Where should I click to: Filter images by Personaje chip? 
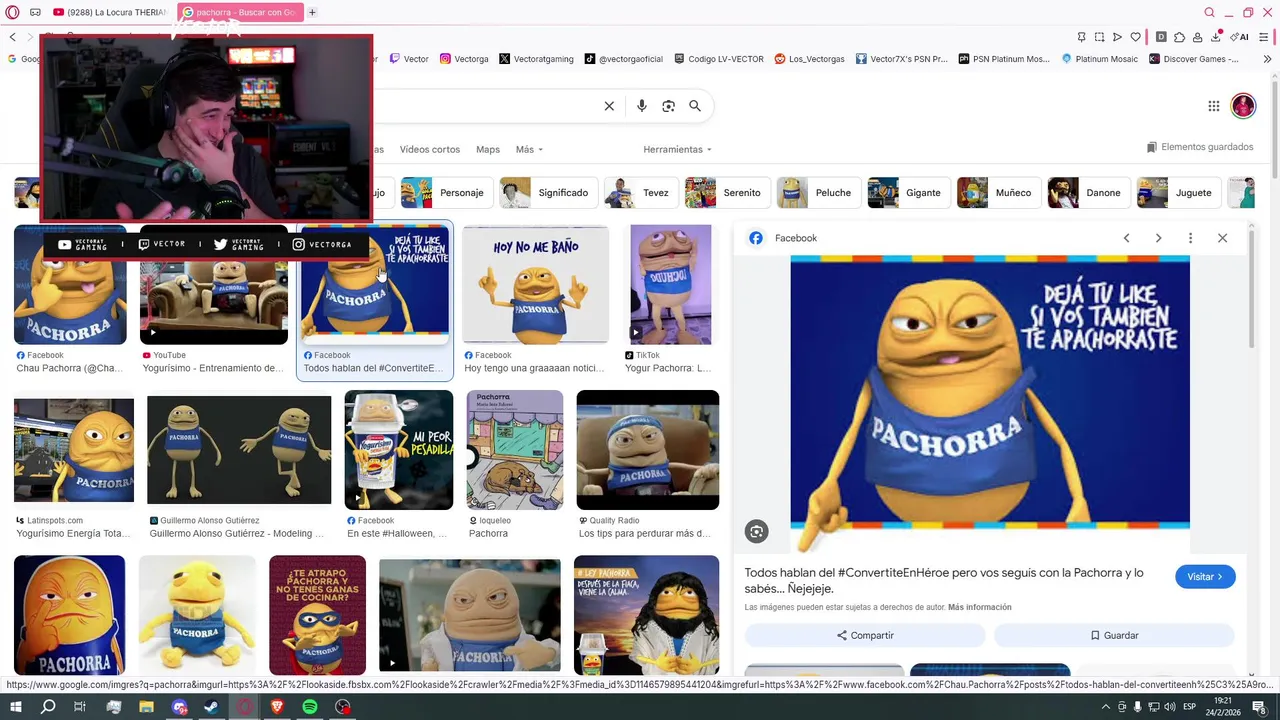point(445,192)
